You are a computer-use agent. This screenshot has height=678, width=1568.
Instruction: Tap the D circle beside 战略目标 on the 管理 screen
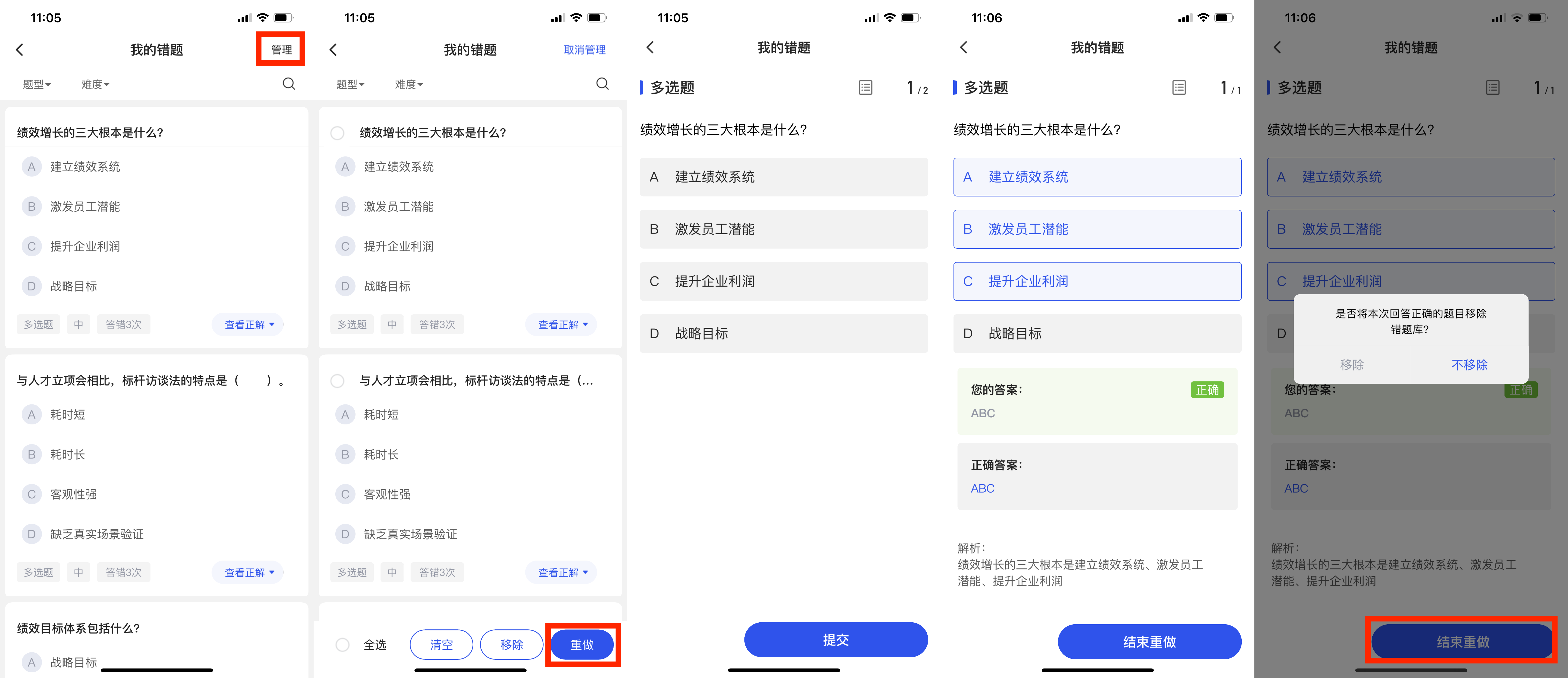pos(32,286)
